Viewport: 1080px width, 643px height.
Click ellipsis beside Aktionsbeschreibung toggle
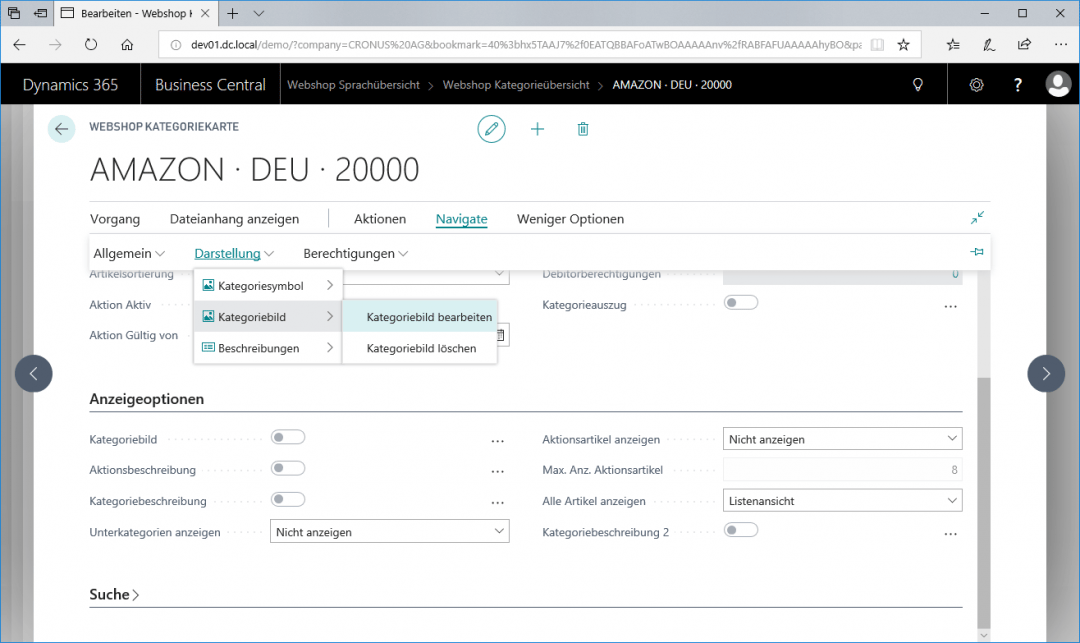497,472
